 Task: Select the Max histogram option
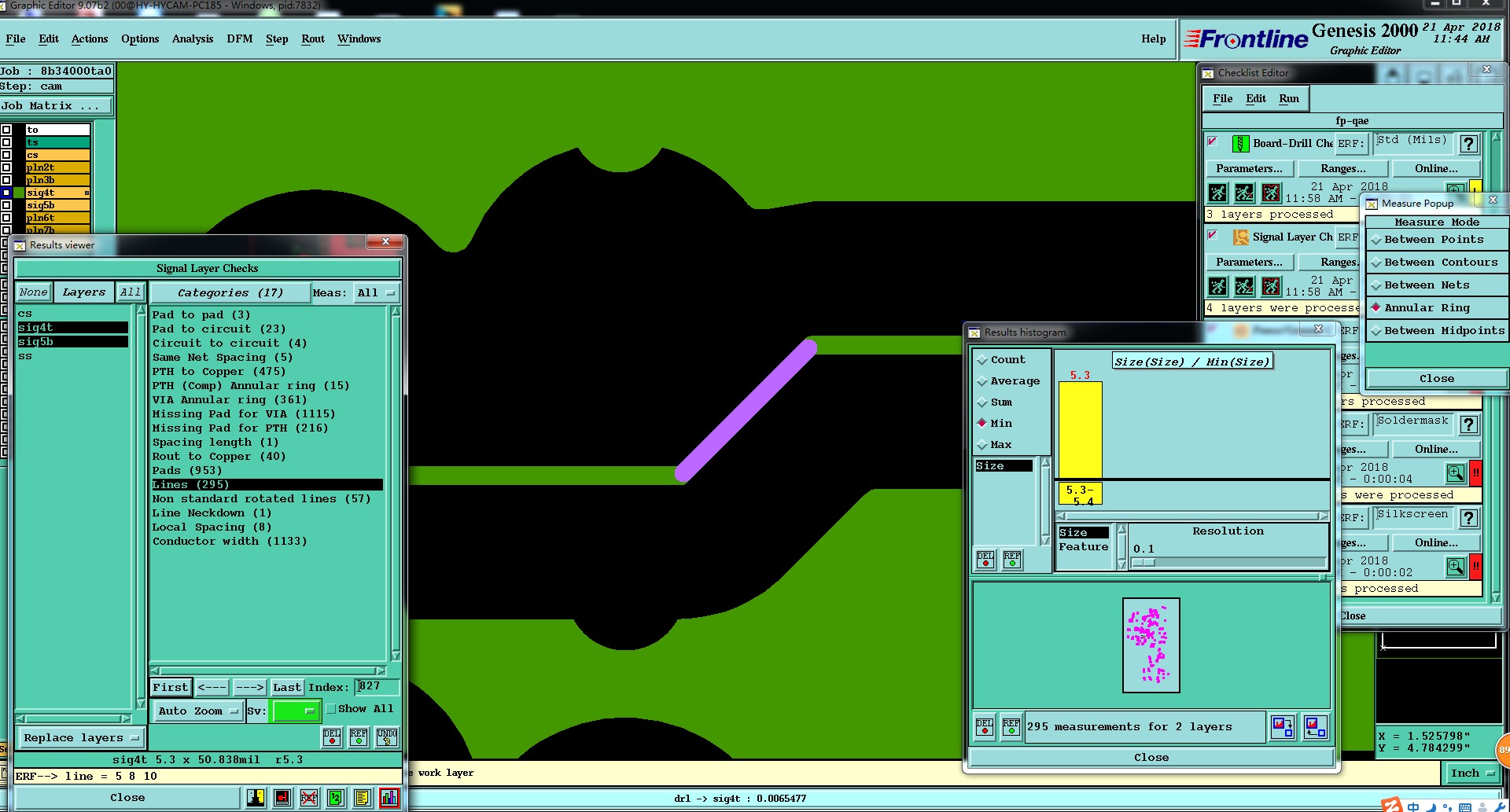pos(994,445)
